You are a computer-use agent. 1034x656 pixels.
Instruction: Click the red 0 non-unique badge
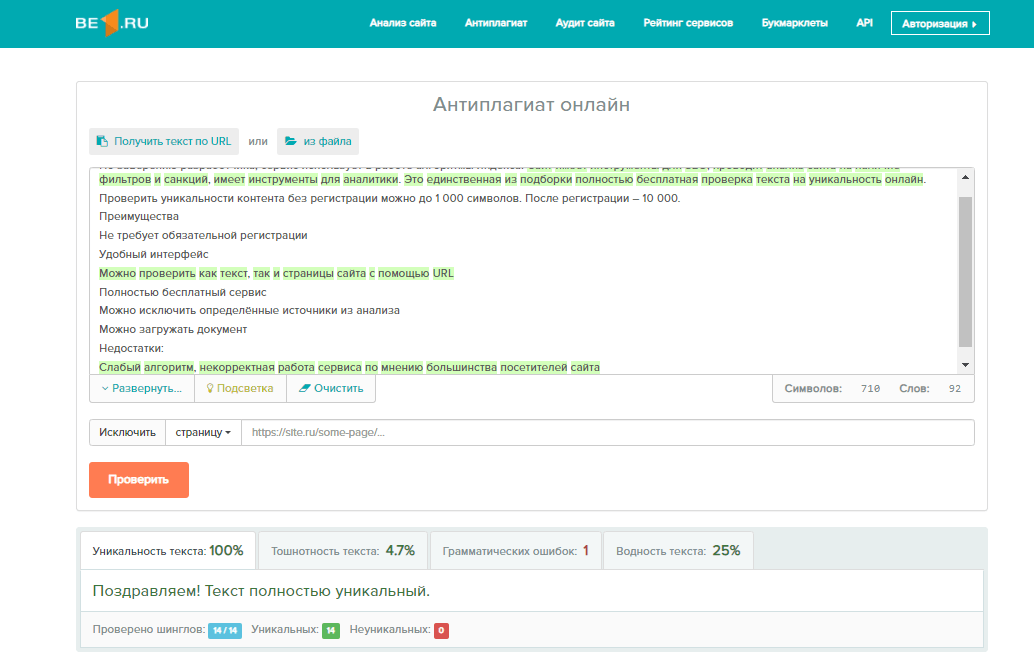point(441,630)
